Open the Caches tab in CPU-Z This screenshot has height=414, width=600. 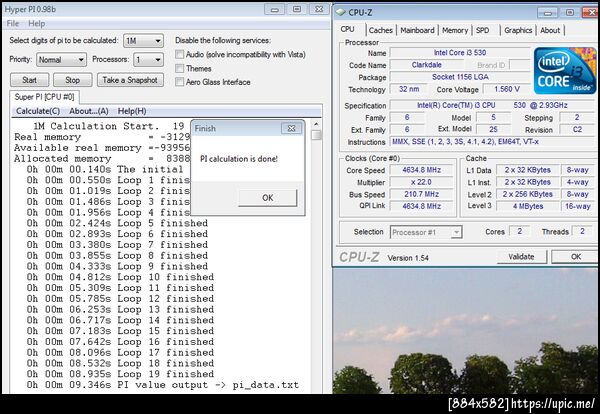click(380, 30)
